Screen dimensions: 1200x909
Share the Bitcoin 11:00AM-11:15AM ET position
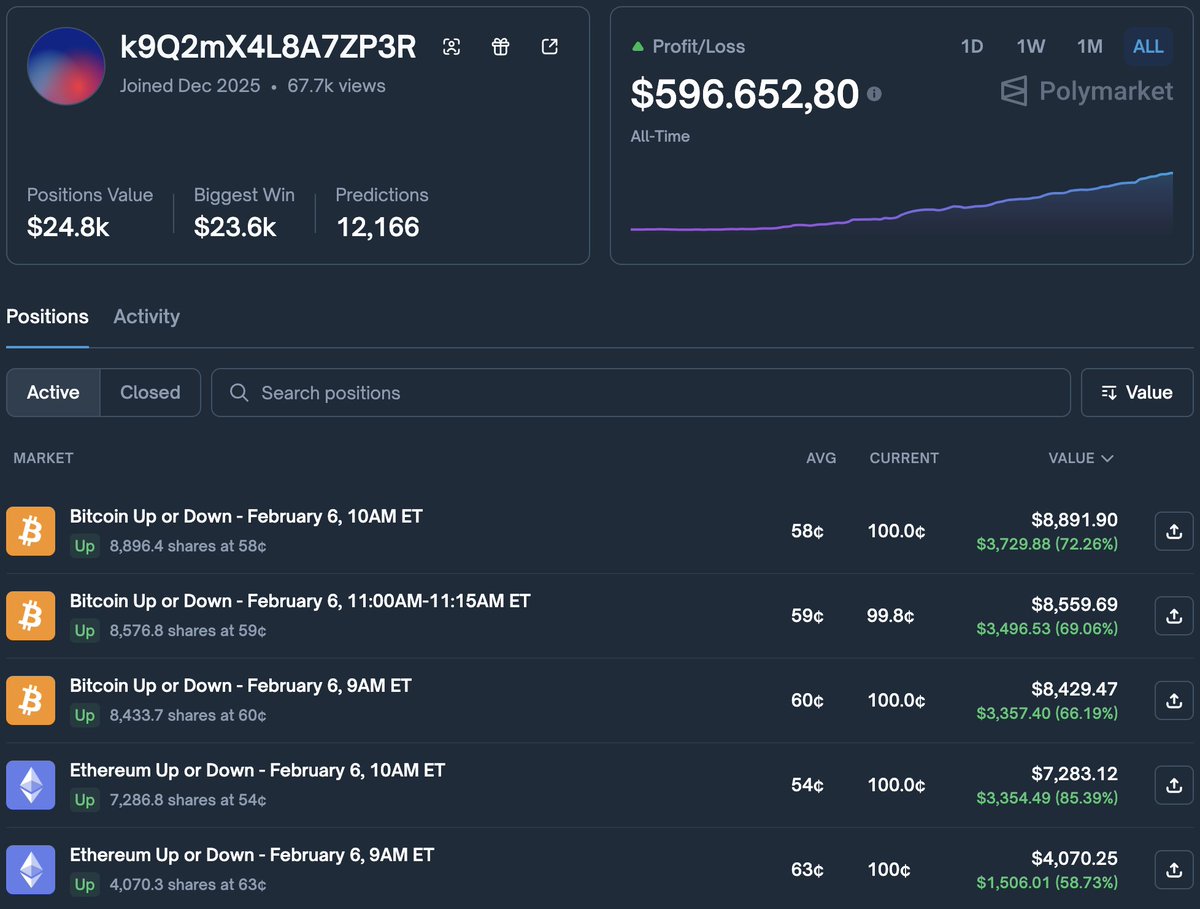click(x=1174, y=616)
